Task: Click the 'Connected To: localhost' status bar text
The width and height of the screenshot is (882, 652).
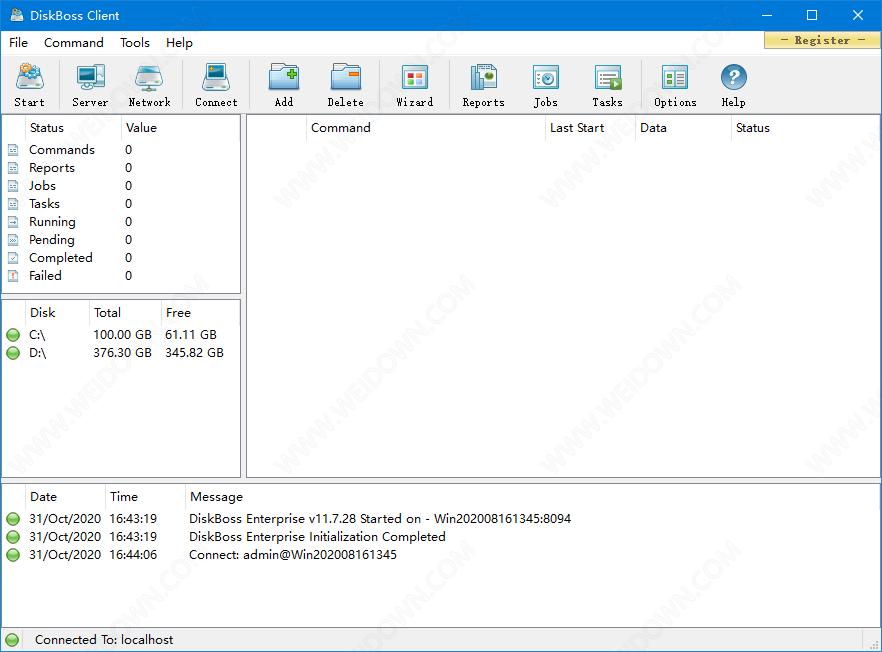Action: click(x=104, y=640)
